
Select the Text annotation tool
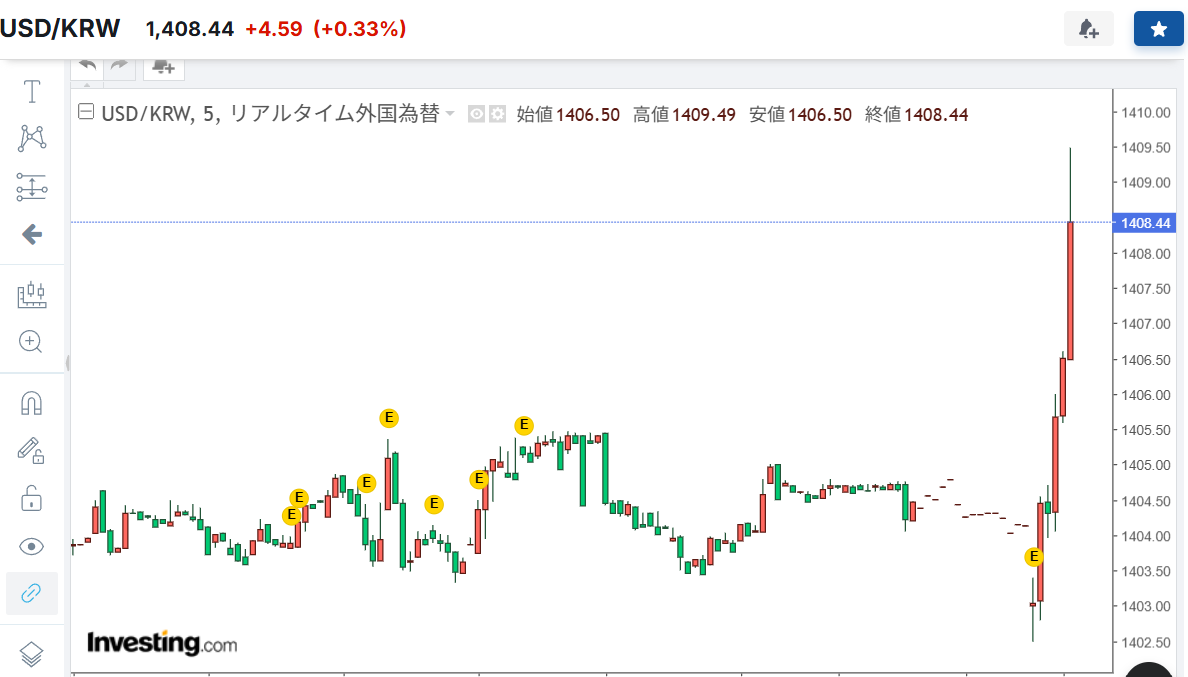(32, 92)
